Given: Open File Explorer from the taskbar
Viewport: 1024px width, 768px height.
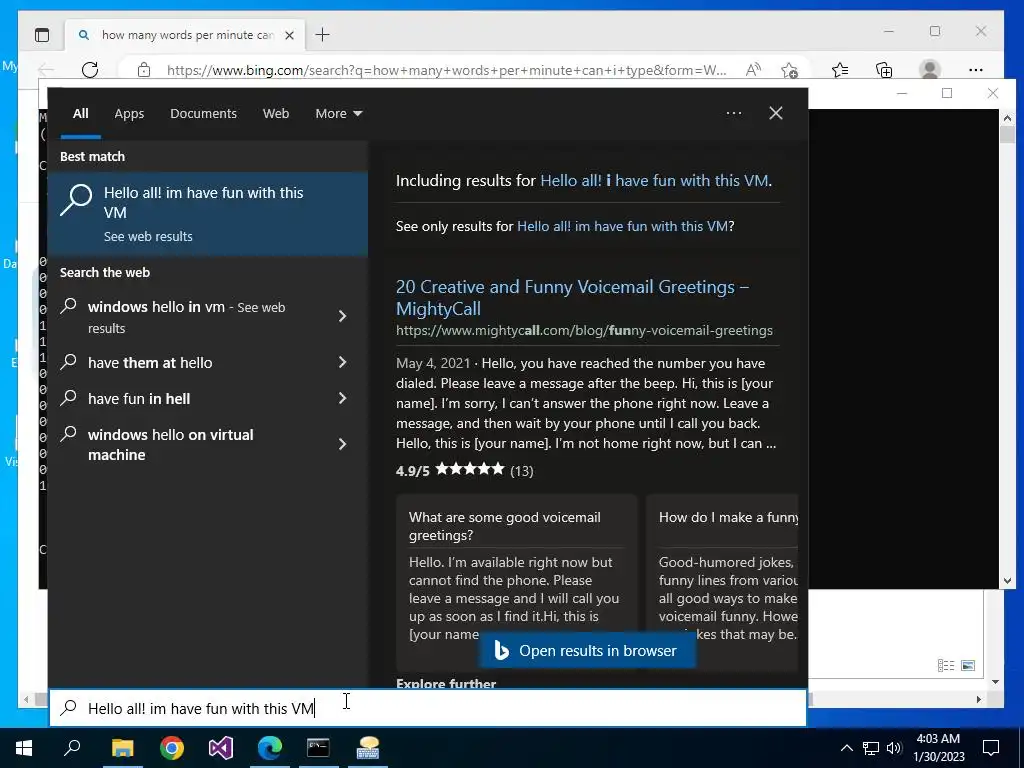Looking at the screenshot, I should point(122,748).
